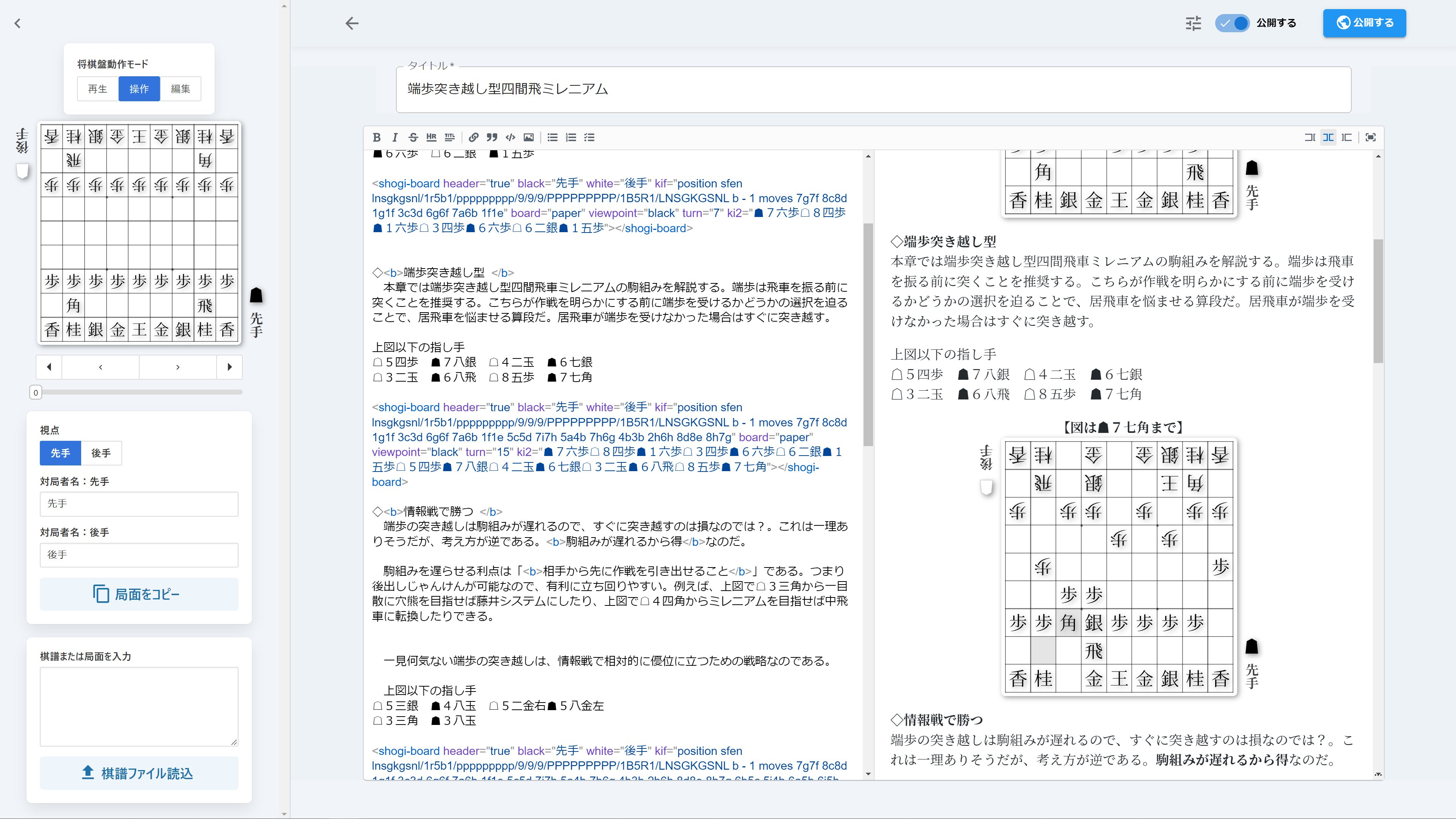
Task: Click the left sidebar vertical scrollbar
Action: [x=284, y=409]
